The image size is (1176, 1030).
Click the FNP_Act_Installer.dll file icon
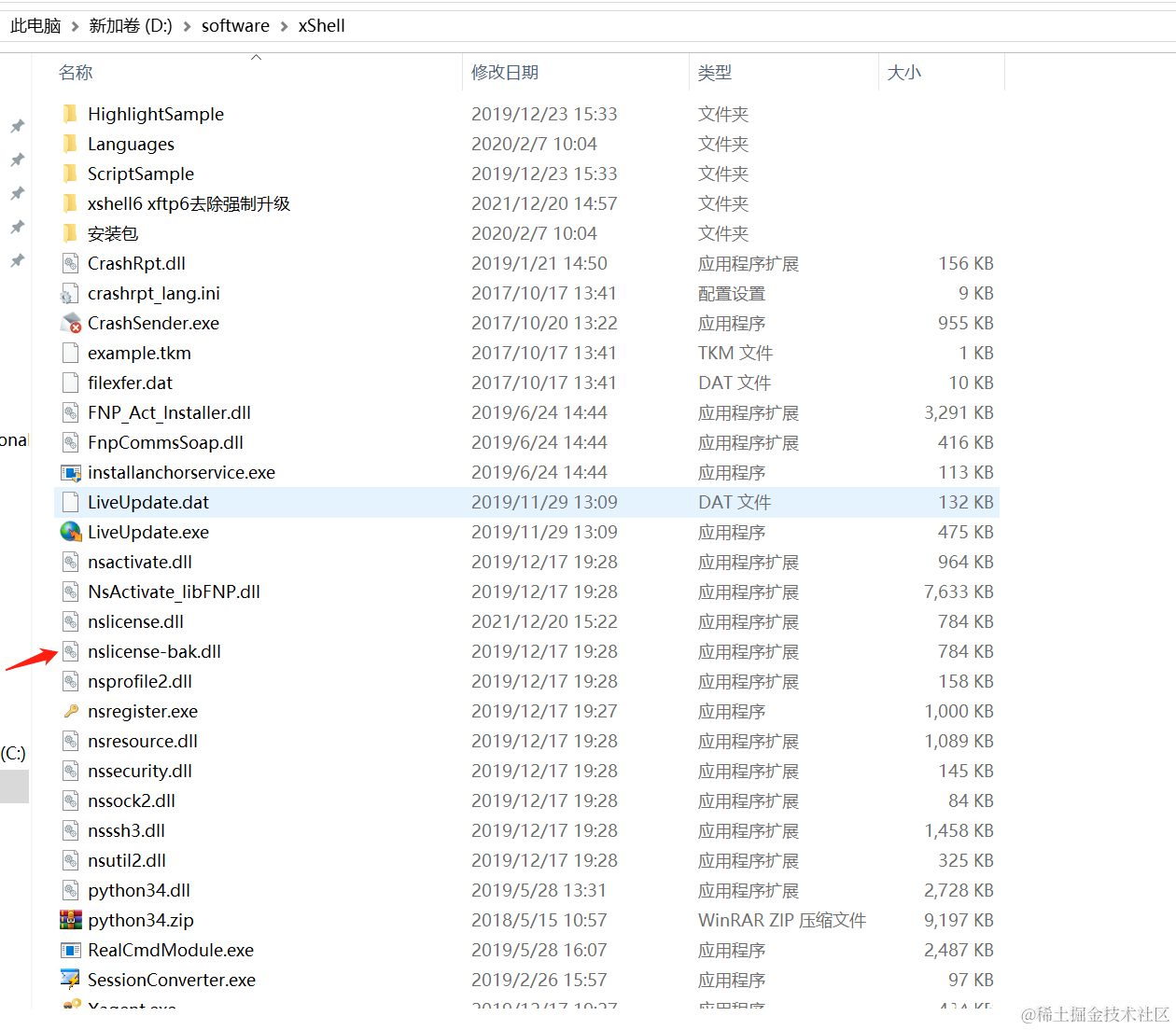[x=70, y=412]
